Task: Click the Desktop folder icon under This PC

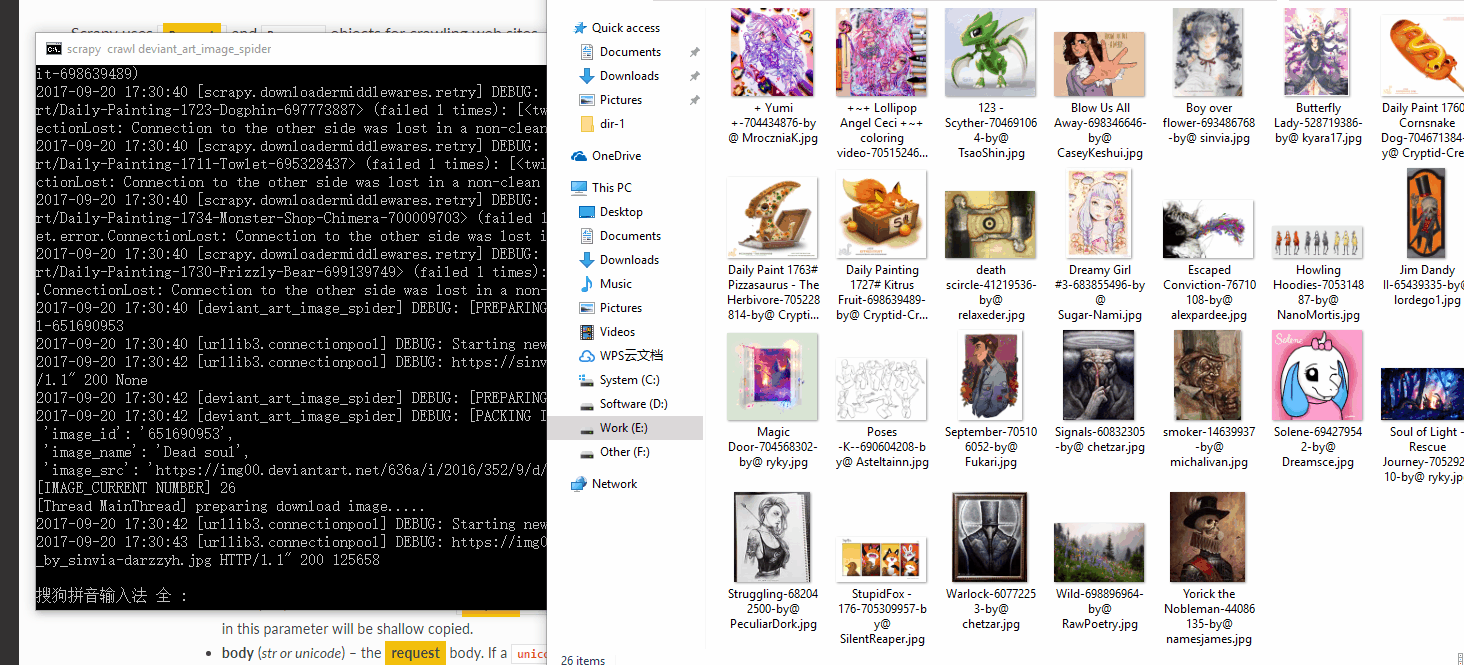Action: [587, 212]
